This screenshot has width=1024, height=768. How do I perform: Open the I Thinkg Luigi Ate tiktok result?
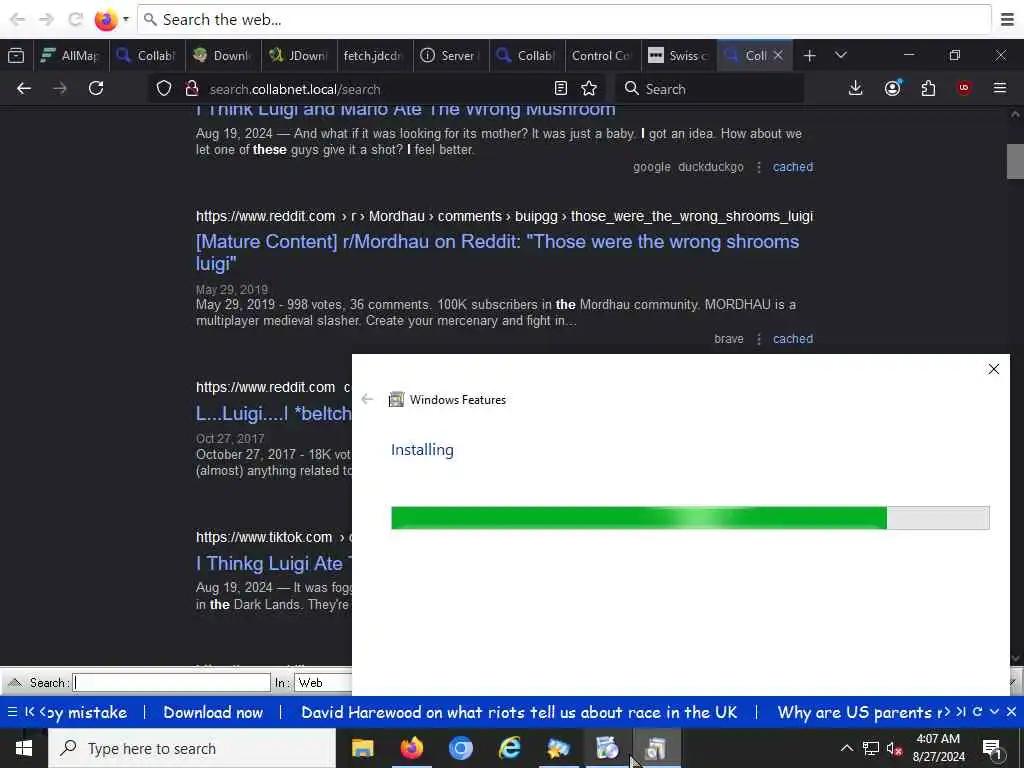(x=274, y=564)
